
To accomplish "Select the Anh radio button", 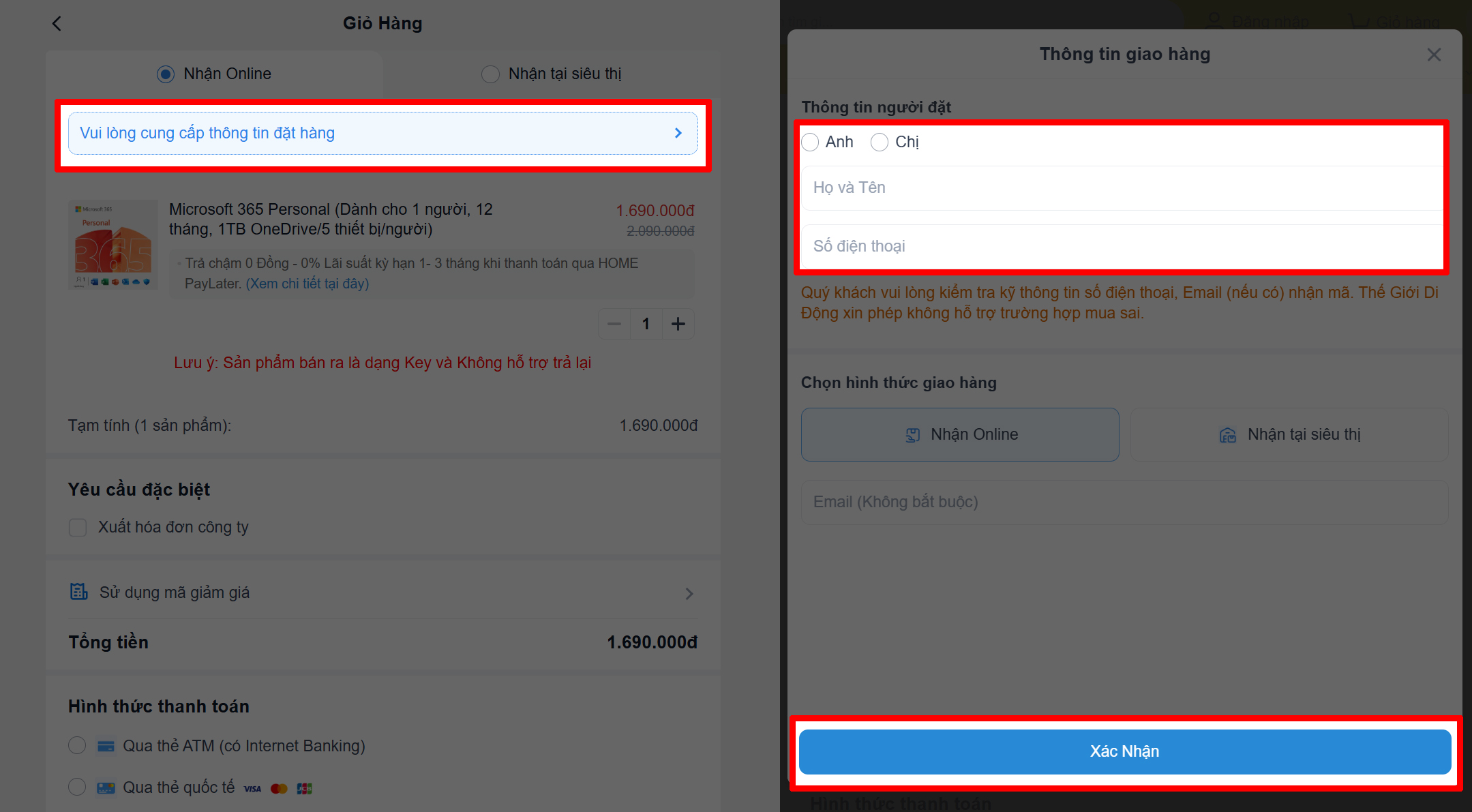I will [810, 142].
